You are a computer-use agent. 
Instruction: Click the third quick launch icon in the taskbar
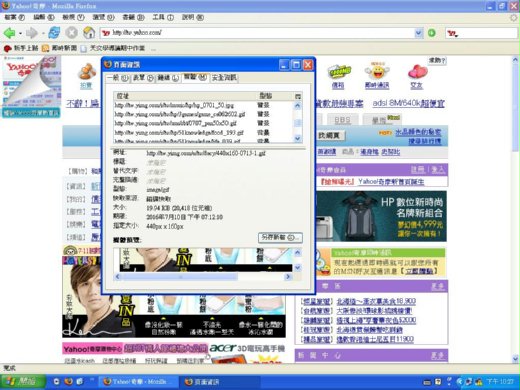tap(80, 381)
